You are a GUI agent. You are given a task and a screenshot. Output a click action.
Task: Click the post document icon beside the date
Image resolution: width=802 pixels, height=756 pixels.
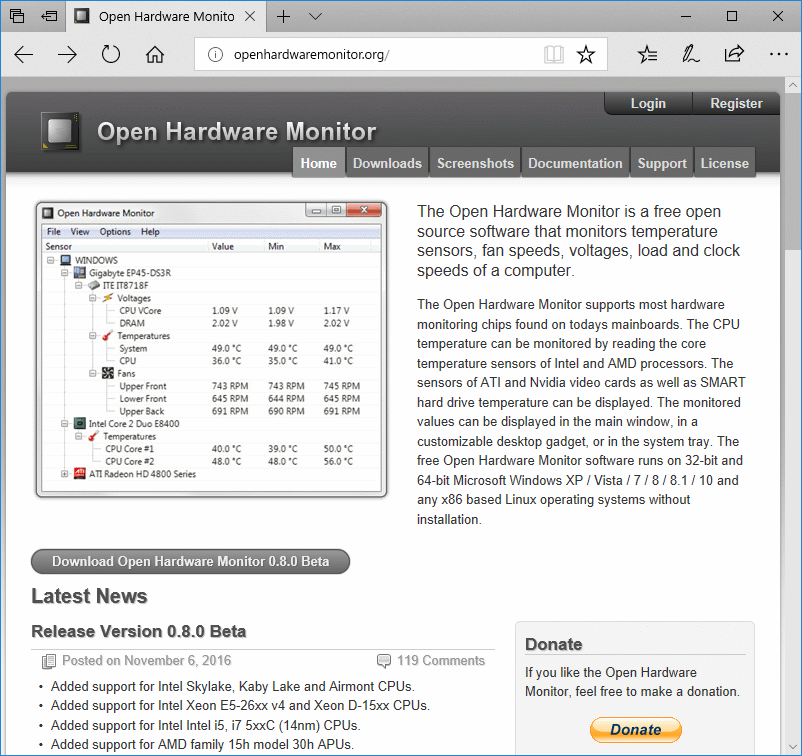coord(49,661)
